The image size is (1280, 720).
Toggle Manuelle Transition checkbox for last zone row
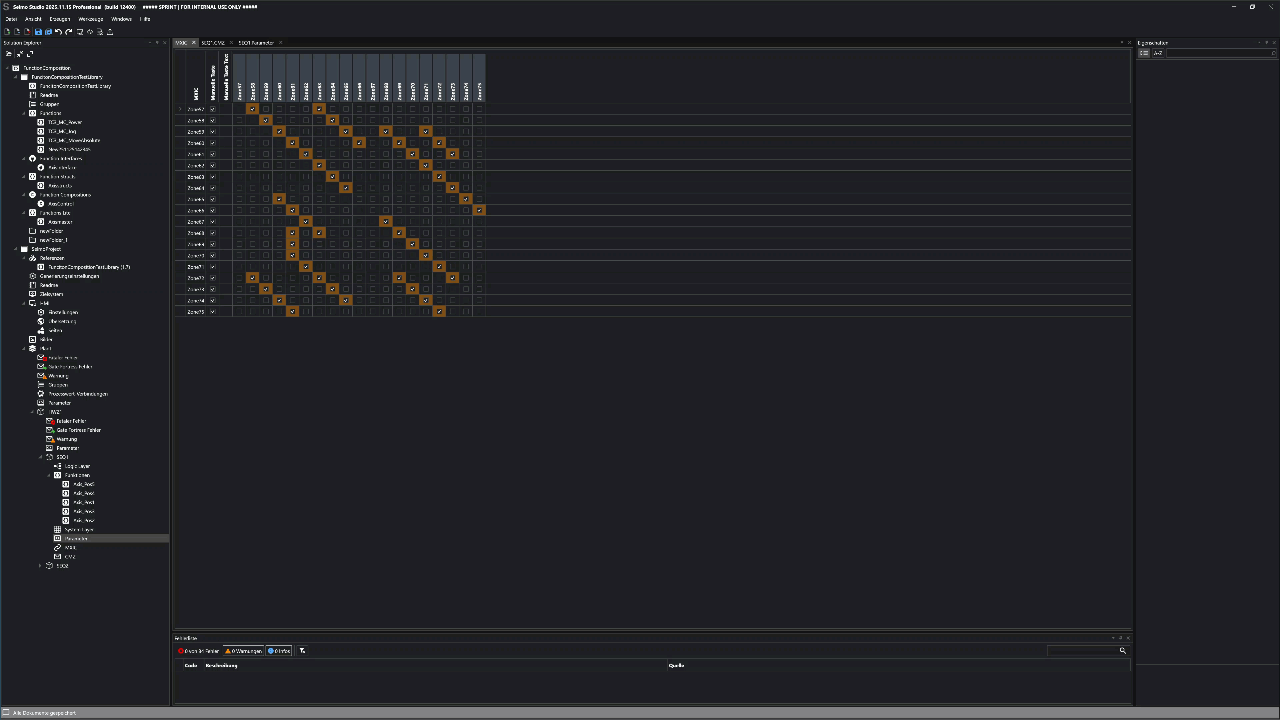click(x=212, y=312)
